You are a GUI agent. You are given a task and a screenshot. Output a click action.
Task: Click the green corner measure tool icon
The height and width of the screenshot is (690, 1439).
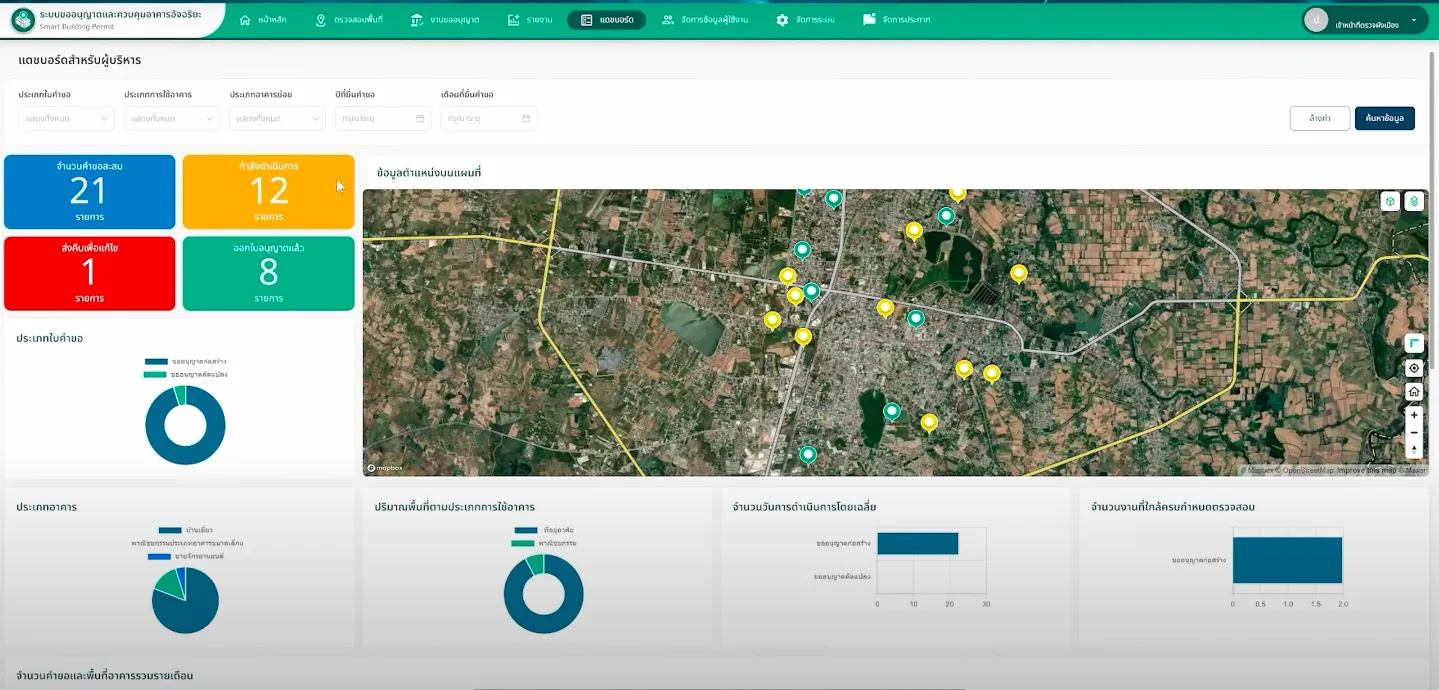[x=1414, y=343]
